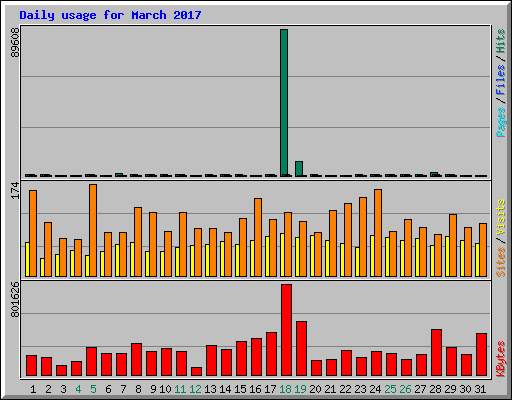The width and height of the screenshot is (512, 400).
Task: Click the Sites label in the legend
Action: (500, 262)
